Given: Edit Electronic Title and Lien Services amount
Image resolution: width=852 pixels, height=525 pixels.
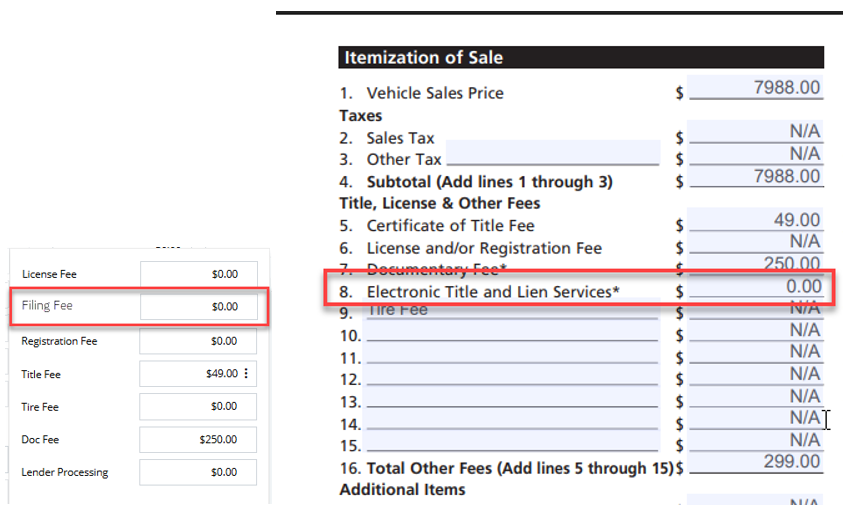Looking at the screenshot, I should (x=755, y=286).
